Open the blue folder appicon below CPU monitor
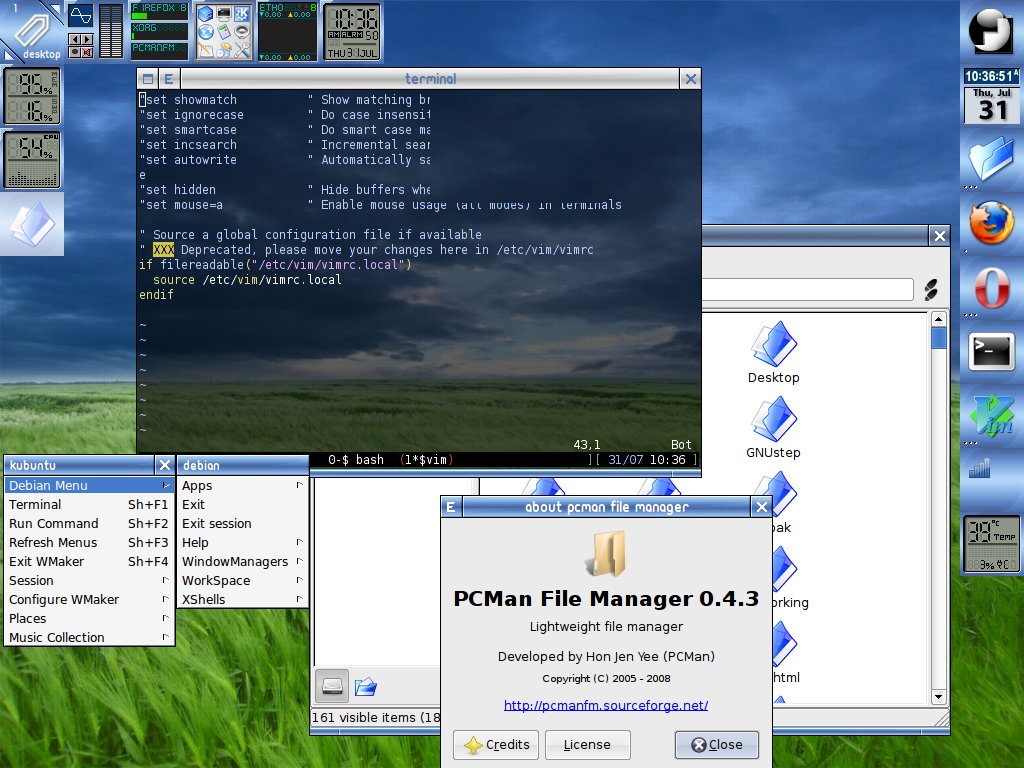The image size is (1024, 768). click(32, 223)
